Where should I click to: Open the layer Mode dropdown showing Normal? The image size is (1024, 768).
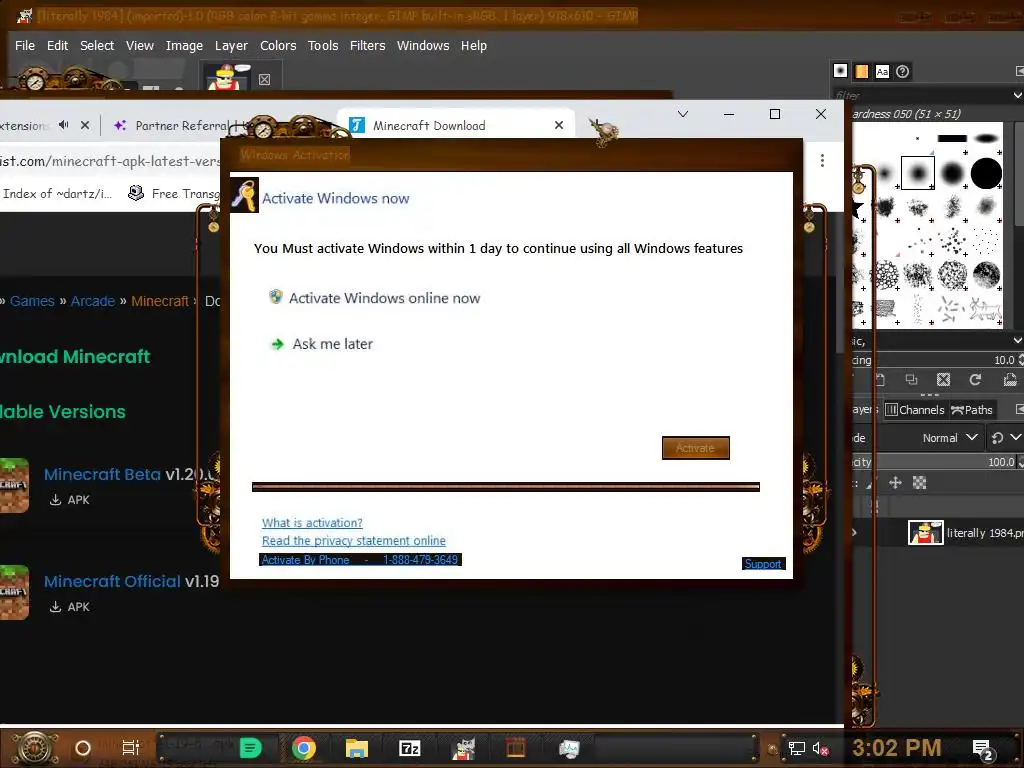pyautogui.click(x=950, y=438)
